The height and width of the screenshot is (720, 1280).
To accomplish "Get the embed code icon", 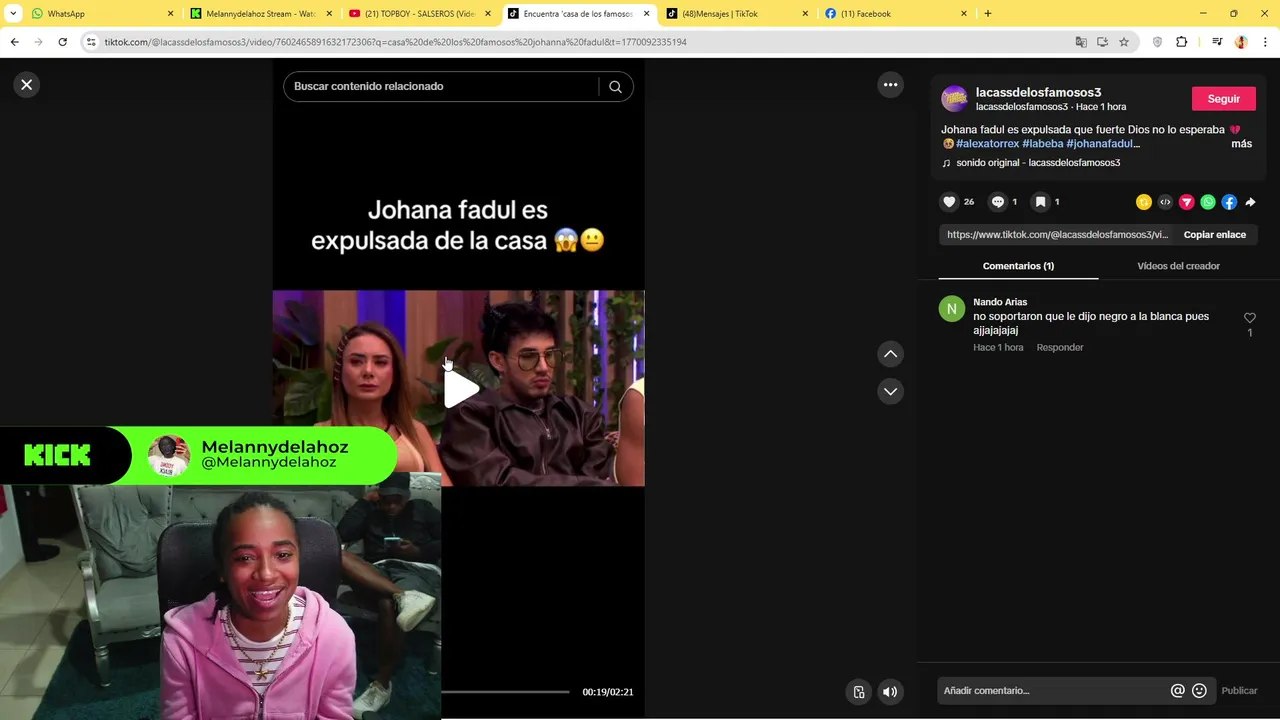I will click(x=1165, y=202).
